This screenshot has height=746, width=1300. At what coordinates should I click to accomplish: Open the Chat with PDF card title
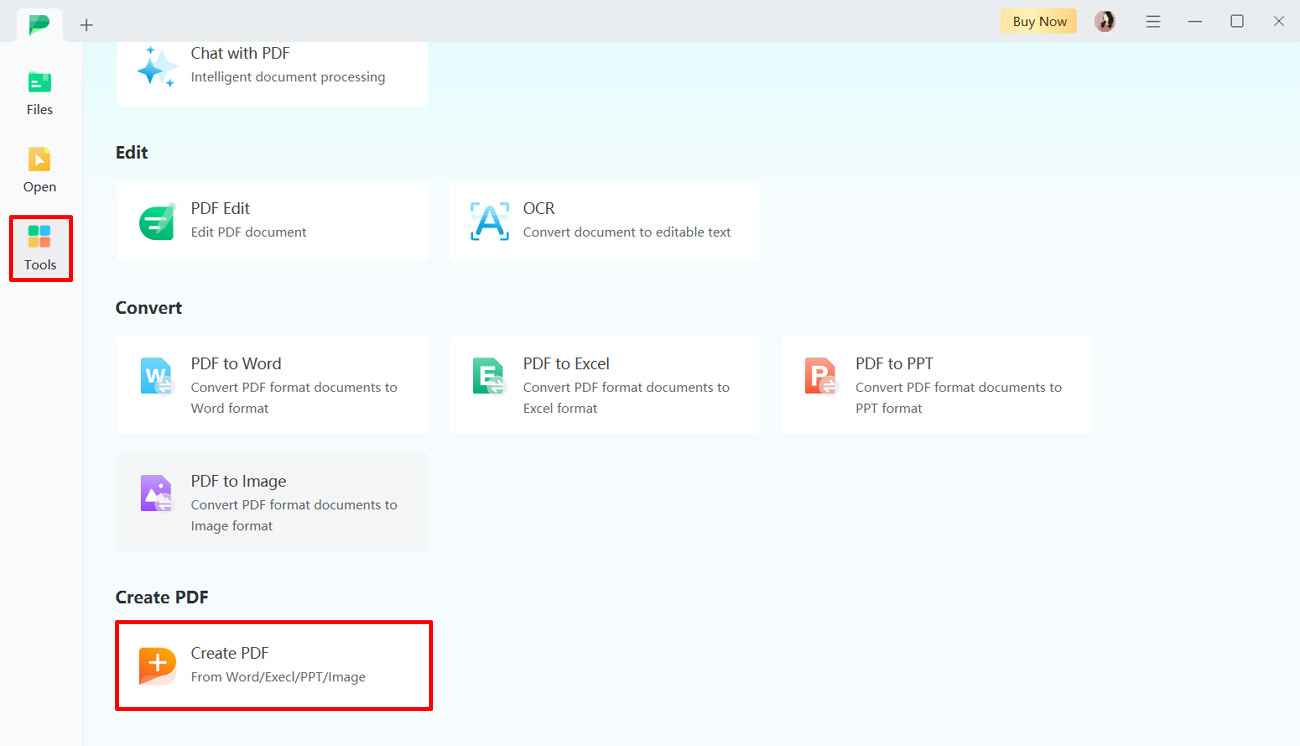tap(240, 53)
